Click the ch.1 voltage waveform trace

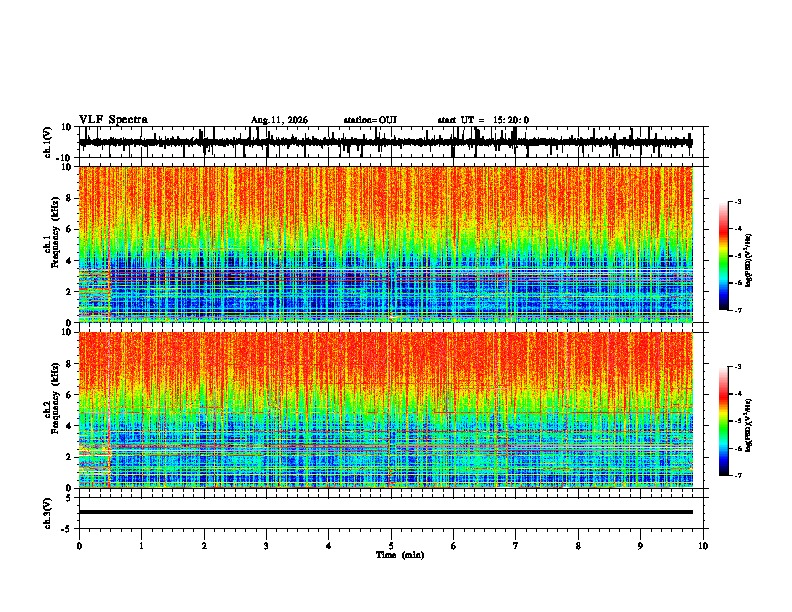click(385, 142)
